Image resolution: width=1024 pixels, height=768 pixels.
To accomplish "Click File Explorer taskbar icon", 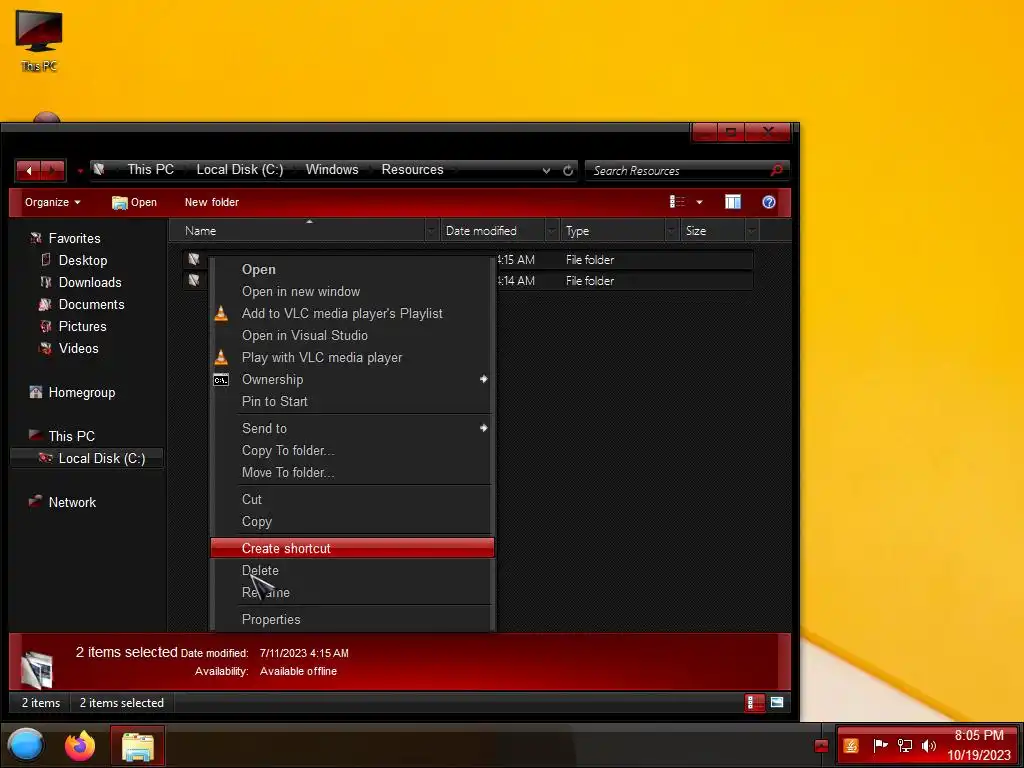I will click(x=137, y=746).
